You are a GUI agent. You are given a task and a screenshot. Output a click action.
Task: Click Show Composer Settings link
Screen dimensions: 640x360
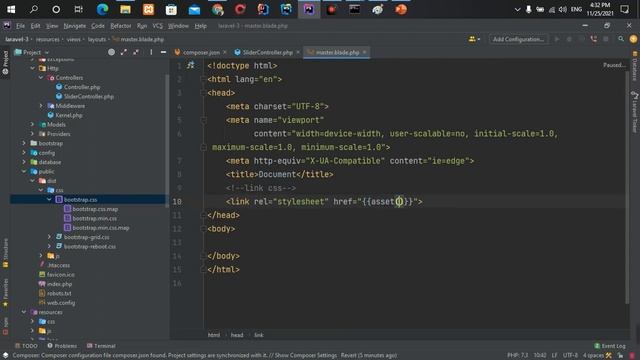point(306,355)
